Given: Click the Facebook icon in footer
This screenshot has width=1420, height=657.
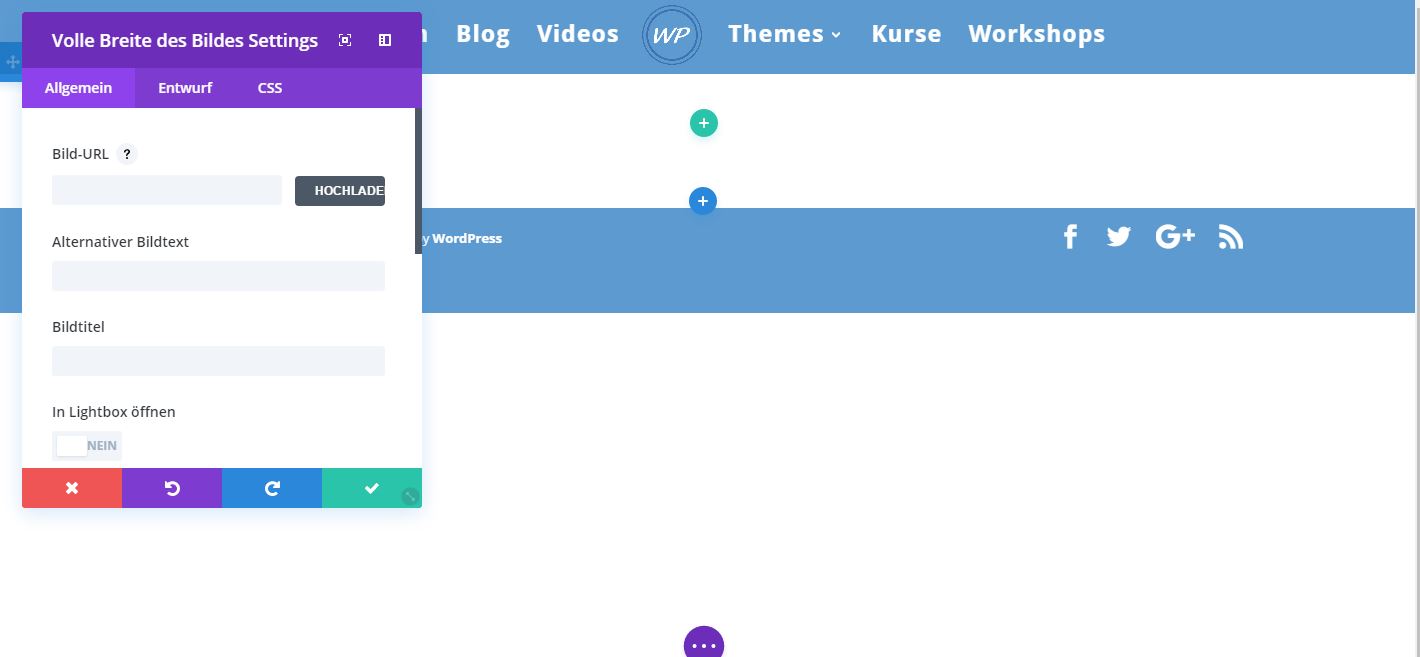Looking at the screenshot, I should click(x=1070, y=237).
